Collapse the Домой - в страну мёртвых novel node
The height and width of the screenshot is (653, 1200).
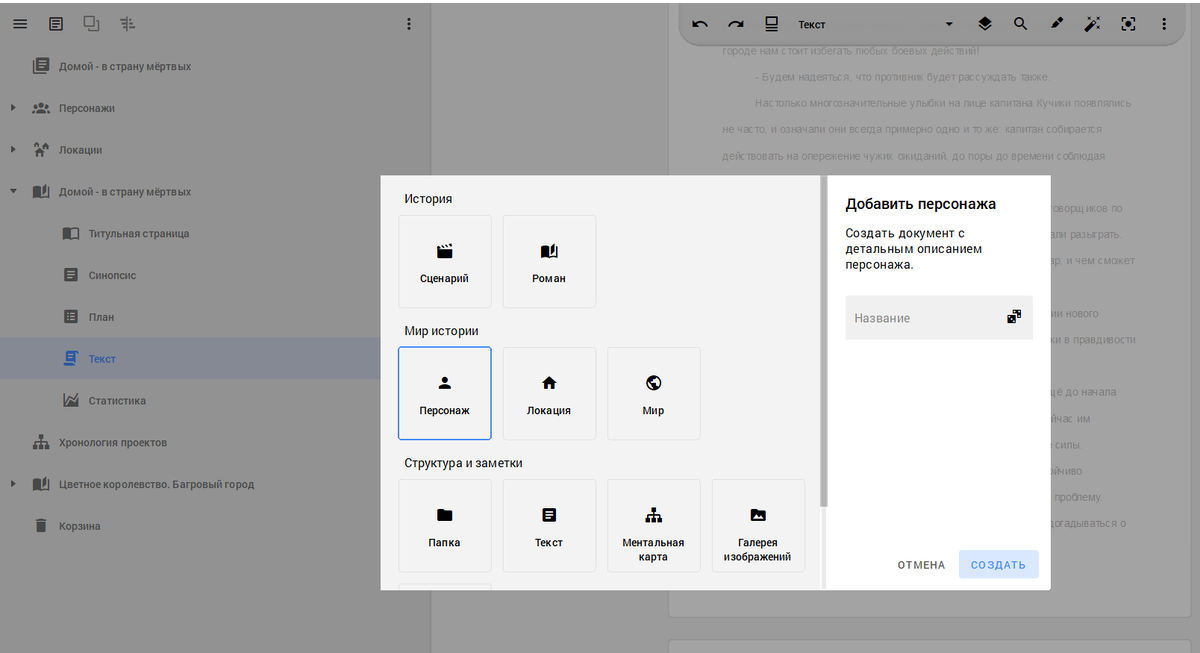click(13, 192)
